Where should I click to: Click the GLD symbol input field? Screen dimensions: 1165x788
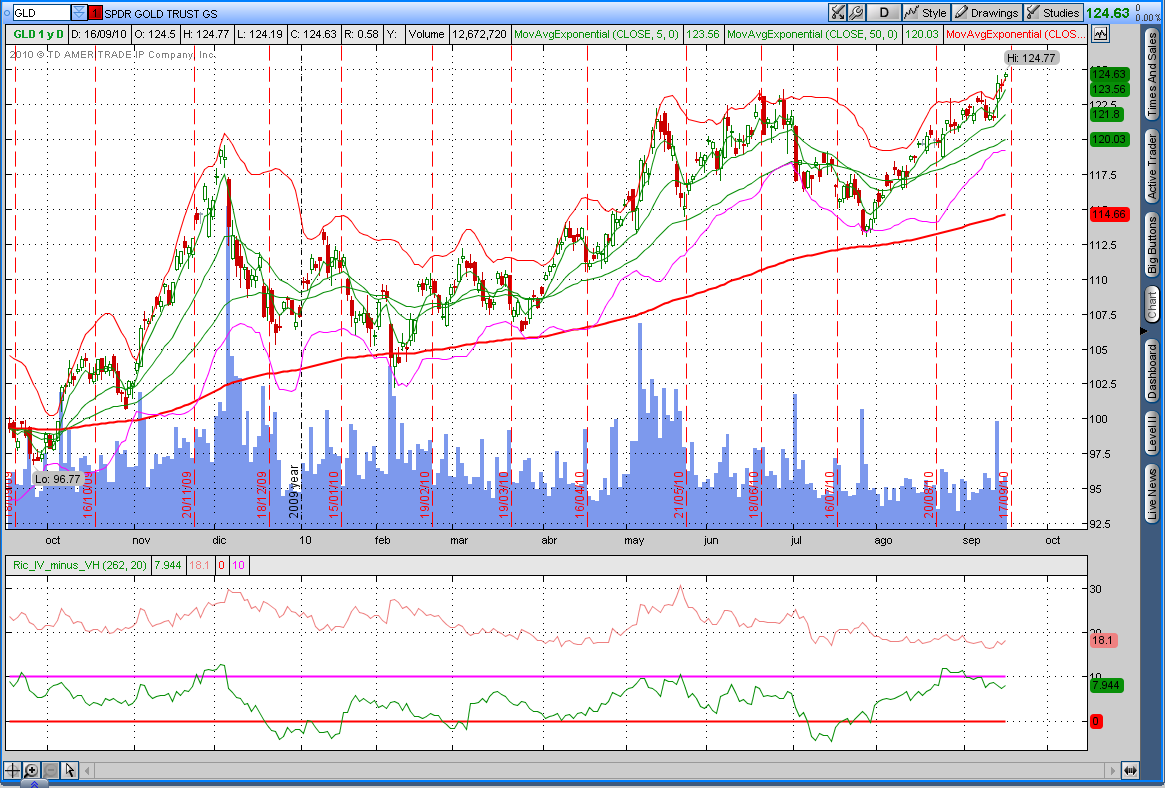[42, 13]
